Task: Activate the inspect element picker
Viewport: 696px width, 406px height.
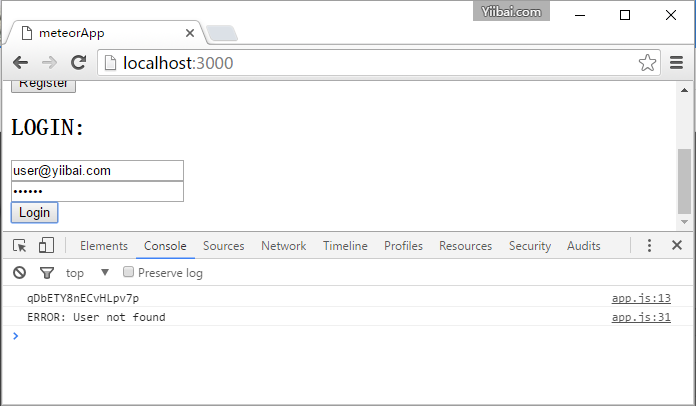Action: [x=19, y=246]
